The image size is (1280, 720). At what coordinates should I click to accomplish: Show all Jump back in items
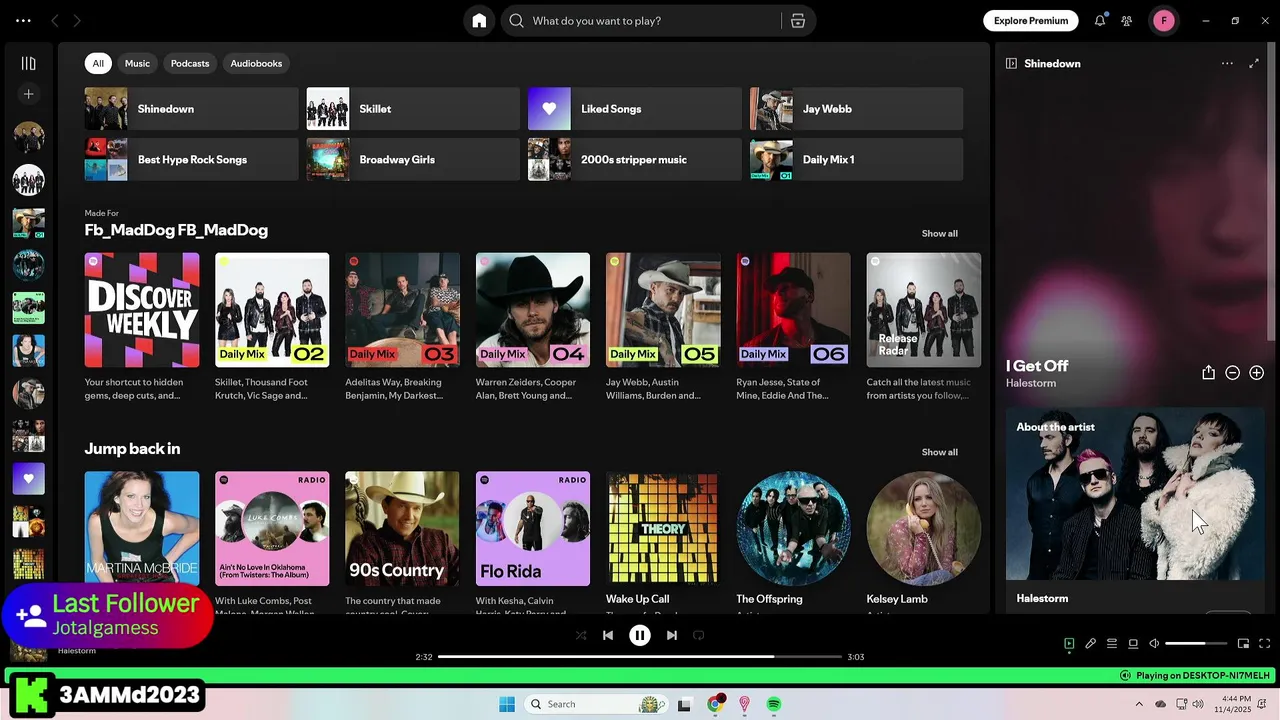[939, 452]
